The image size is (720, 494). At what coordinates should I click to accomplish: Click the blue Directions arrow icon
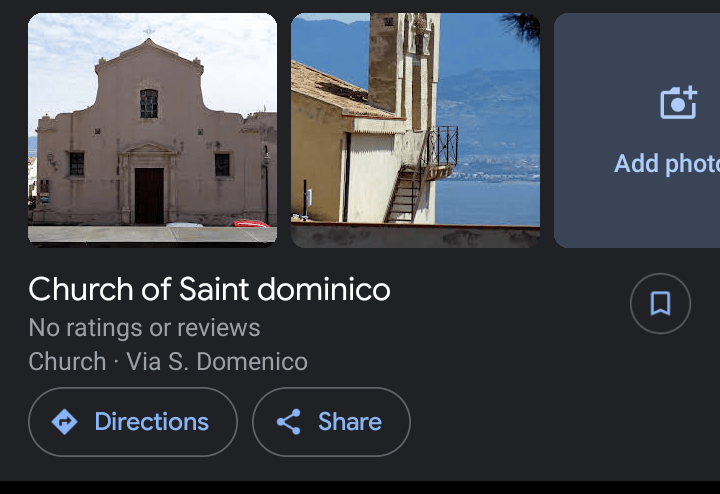pyautogui.click(x=64, y=422)
